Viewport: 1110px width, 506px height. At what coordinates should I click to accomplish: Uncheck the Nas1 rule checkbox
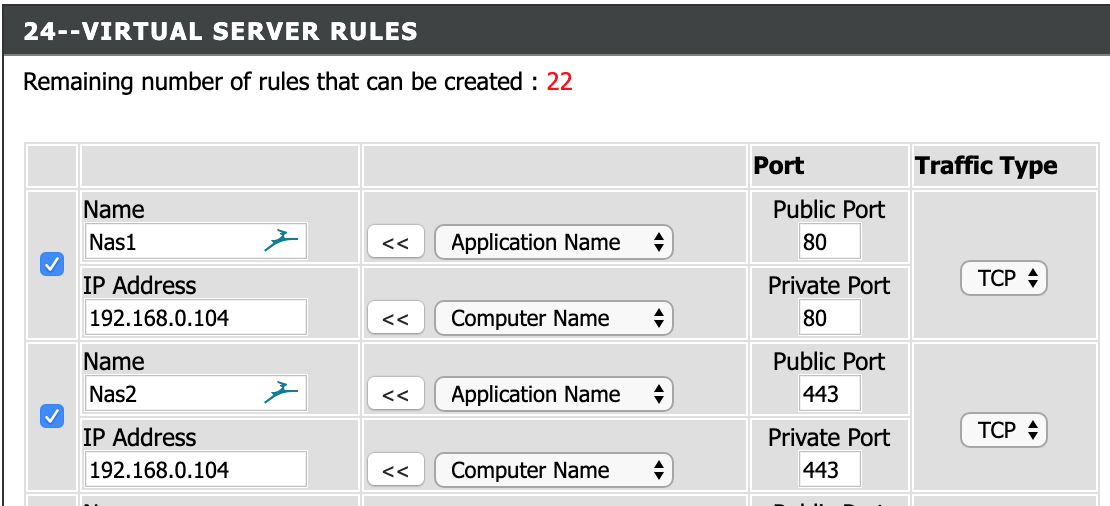[x=52, y=264]
